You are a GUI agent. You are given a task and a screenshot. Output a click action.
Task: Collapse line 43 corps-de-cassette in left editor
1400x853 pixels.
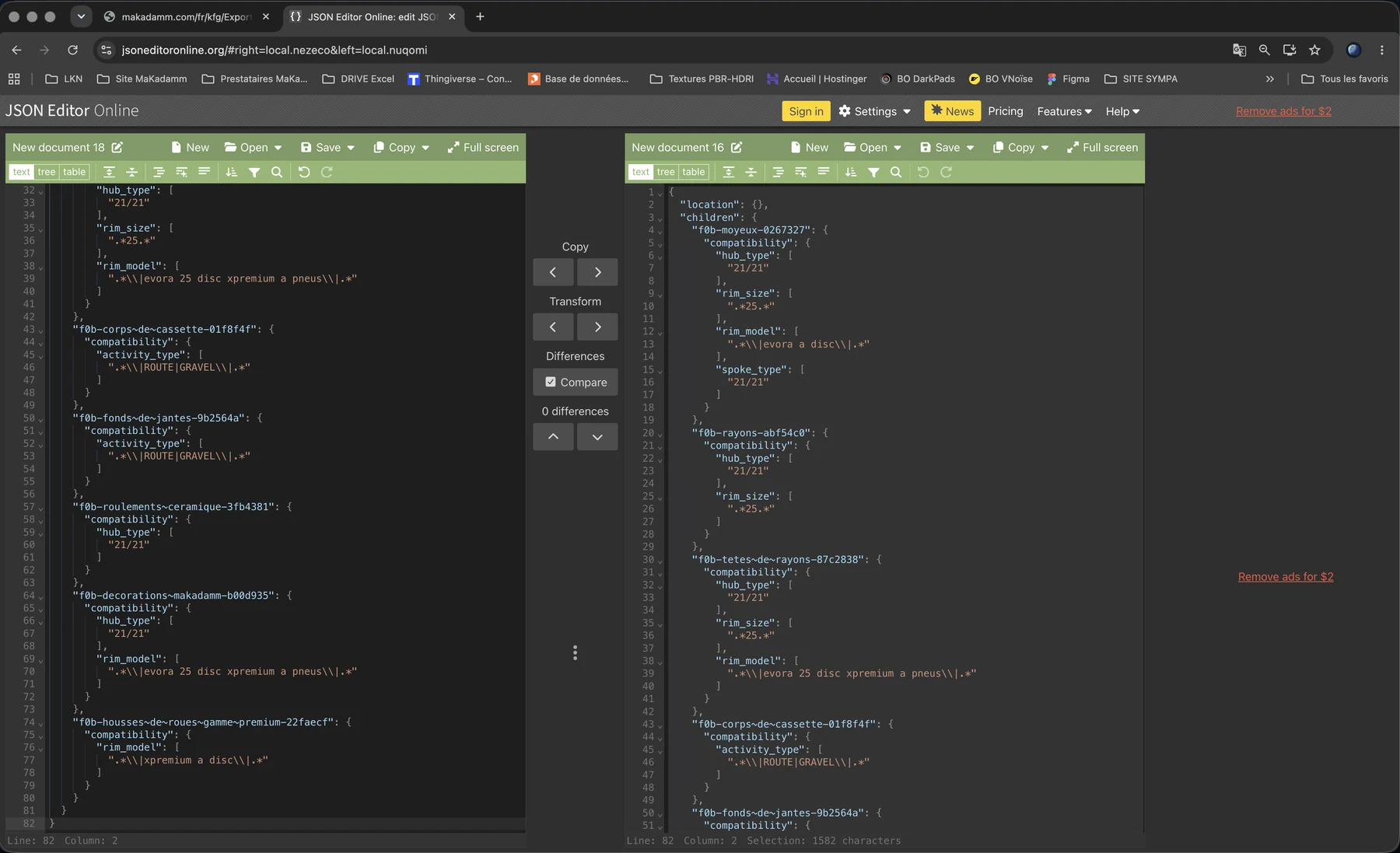click(40, 330)
